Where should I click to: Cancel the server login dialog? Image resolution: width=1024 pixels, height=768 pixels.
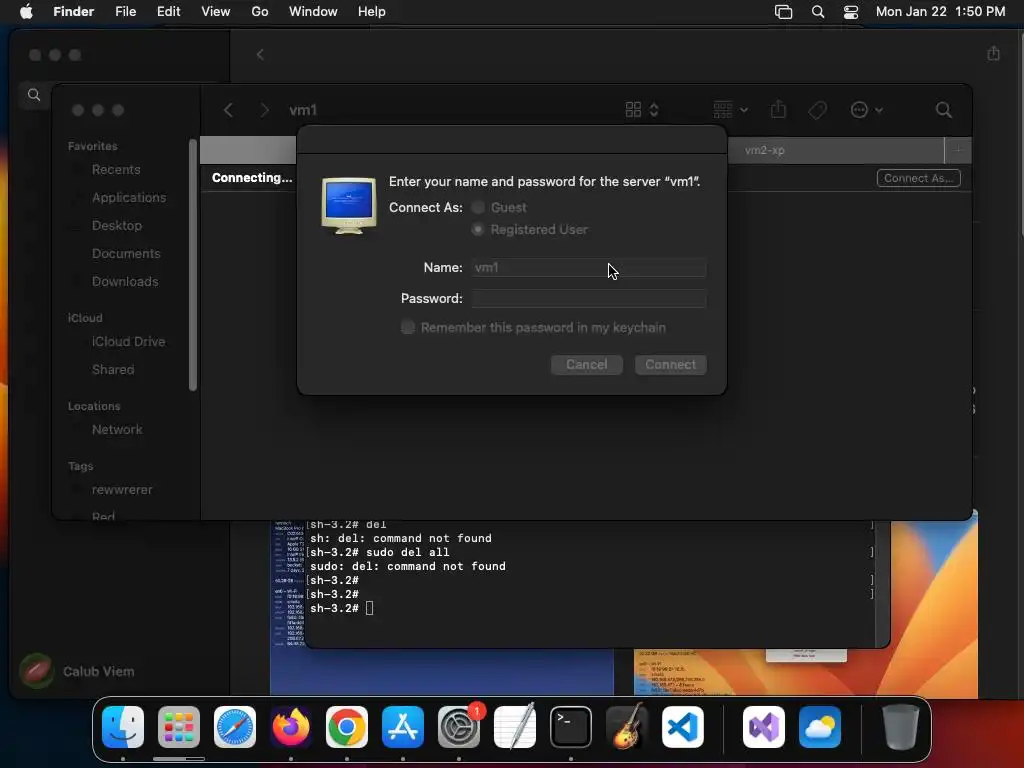(586, 364)
